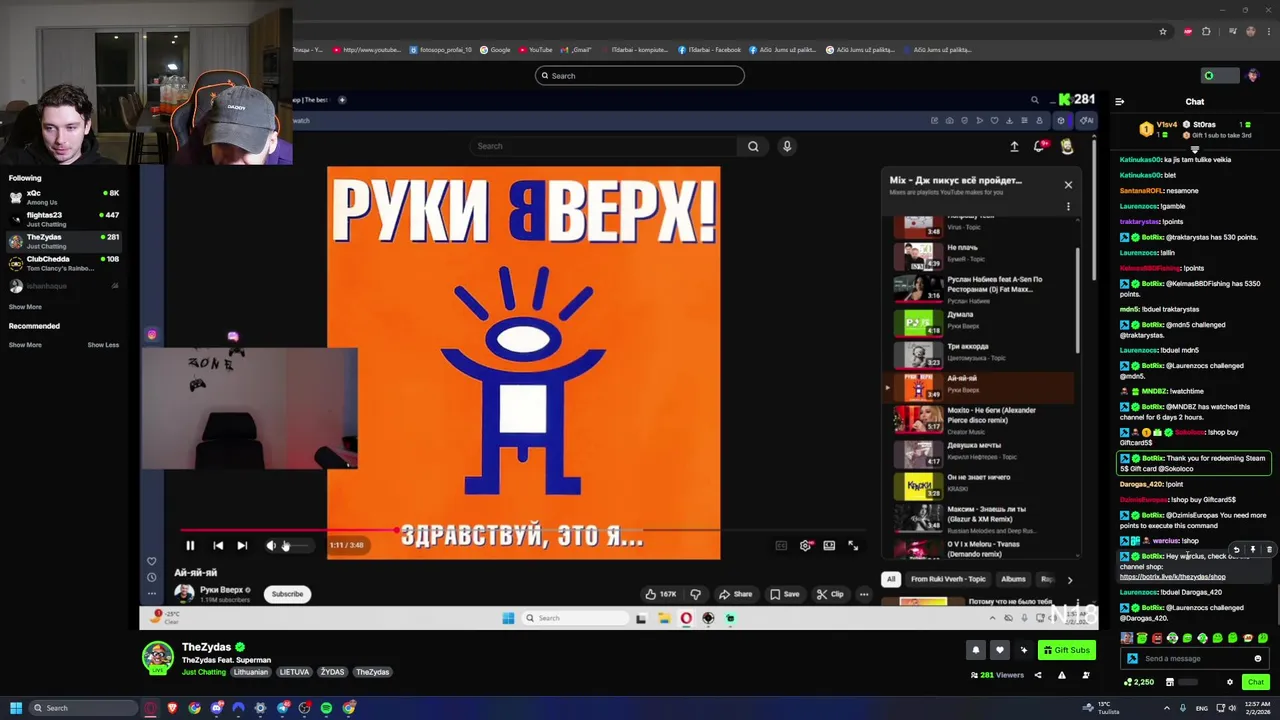The width and height of the screenshot is (1280, 720).
Task: Open the botrix.live shop link in chat
Action: (x=1172, y=577)
